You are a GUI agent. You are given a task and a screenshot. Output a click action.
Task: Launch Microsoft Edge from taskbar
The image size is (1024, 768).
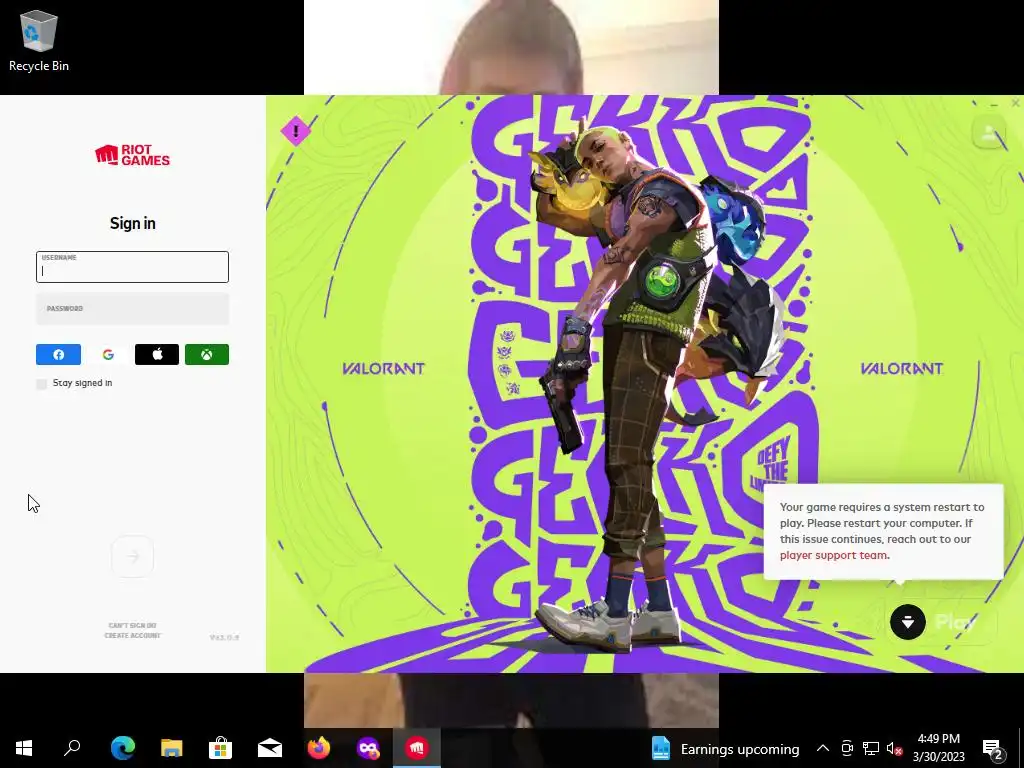[123, 748]
